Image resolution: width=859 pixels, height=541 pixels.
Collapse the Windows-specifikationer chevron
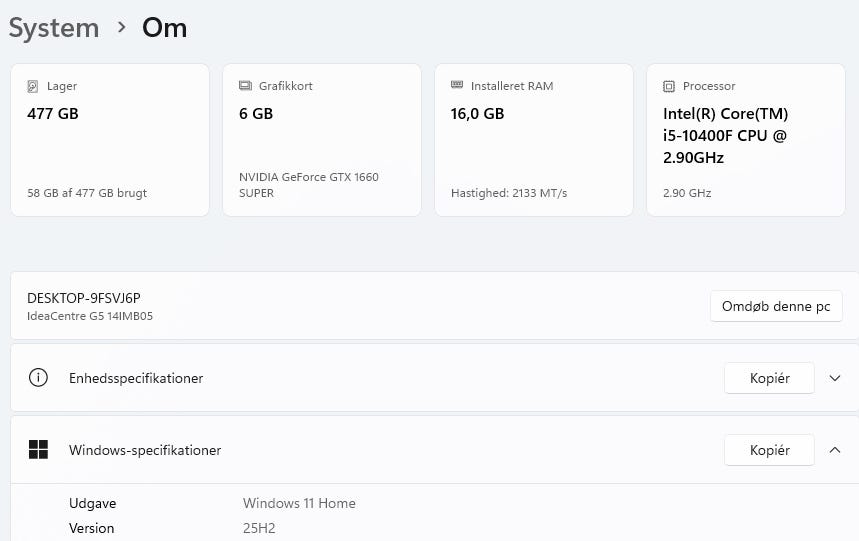point(835,450)
